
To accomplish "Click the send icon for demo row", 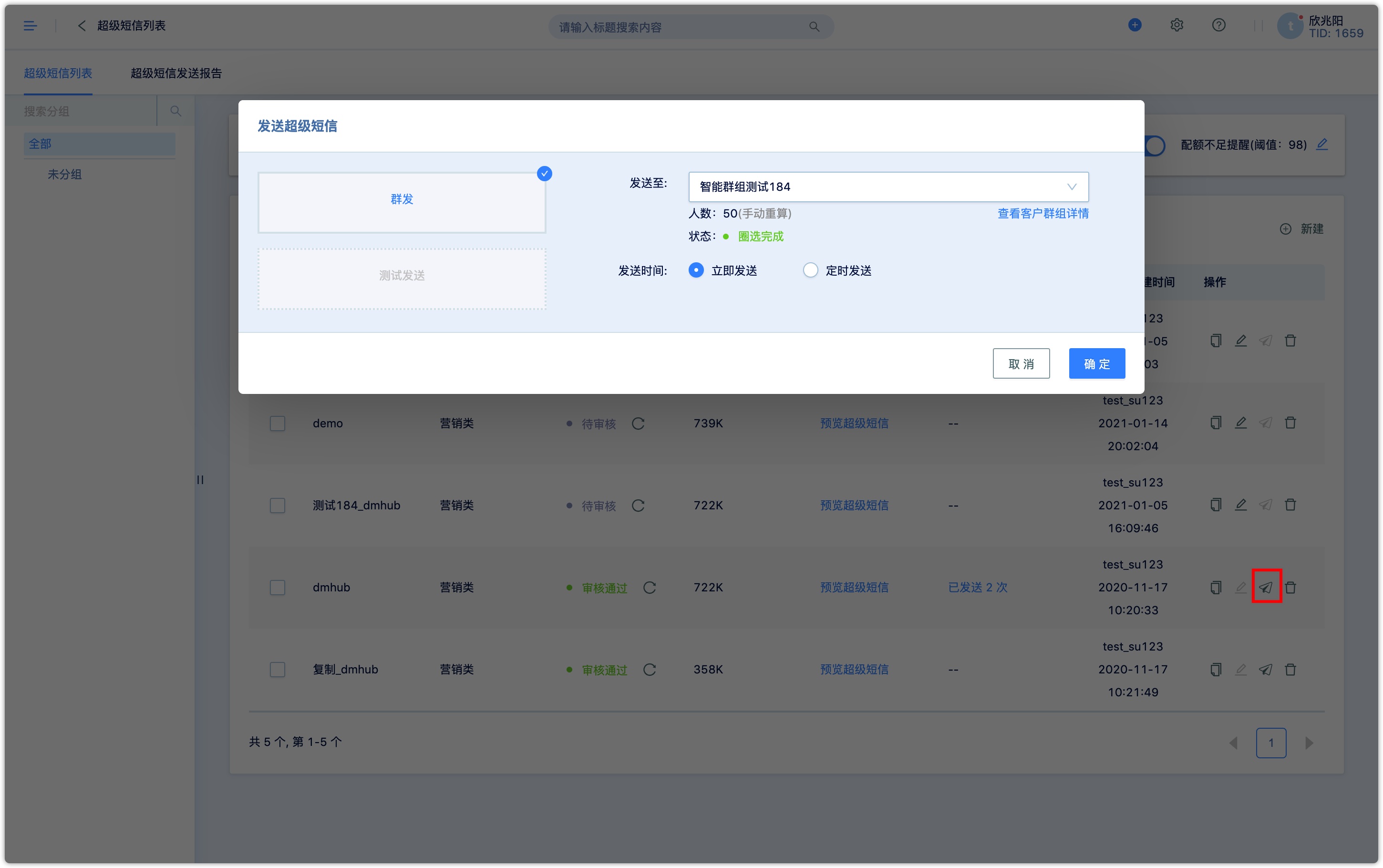I will [1265, 423].
